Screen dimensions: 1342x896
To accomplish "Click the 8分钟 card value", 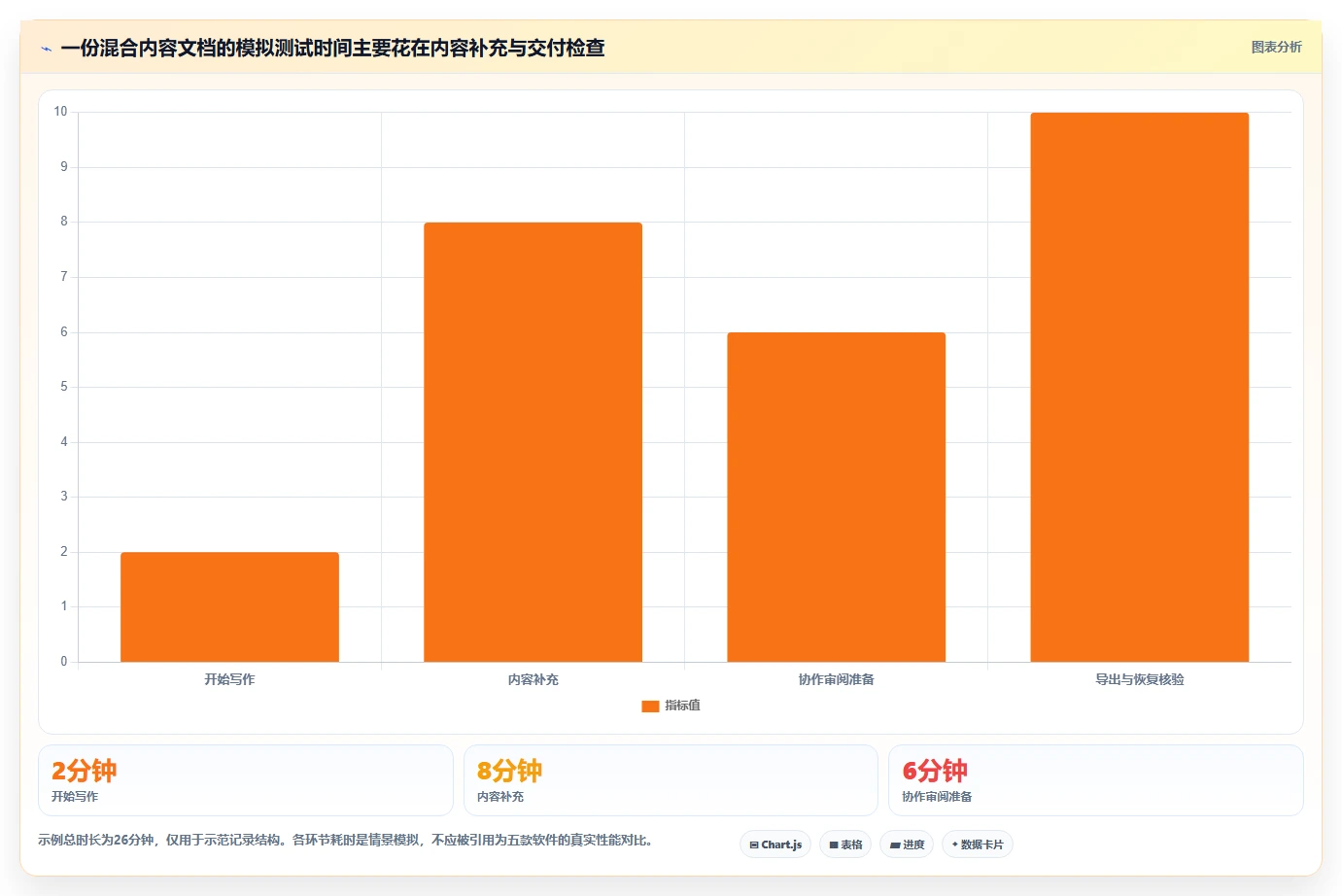I will coord(509,771).
